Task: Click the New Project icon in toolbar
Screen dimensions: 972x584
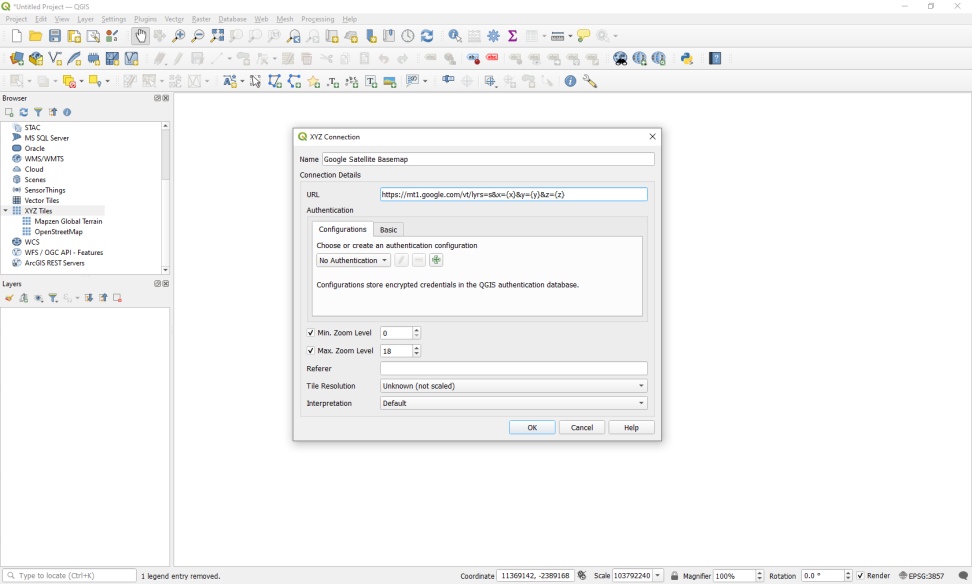Action: [17, 36]
